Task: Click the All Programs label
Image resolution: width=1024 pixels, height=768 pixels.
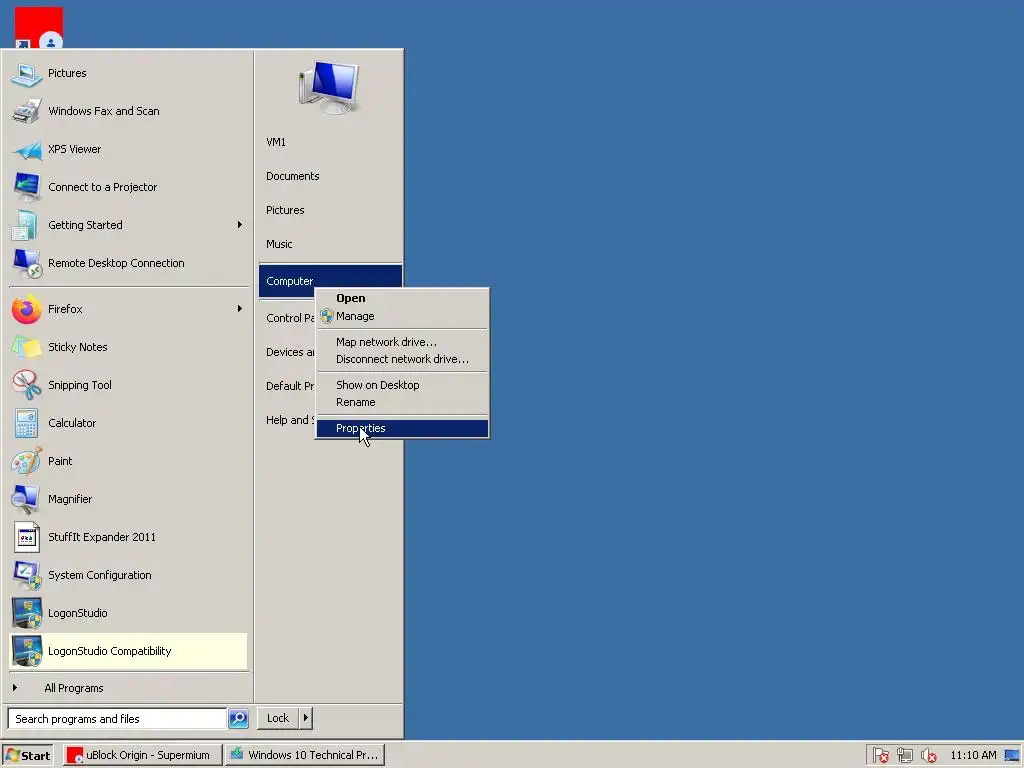Action: [74, 688]
